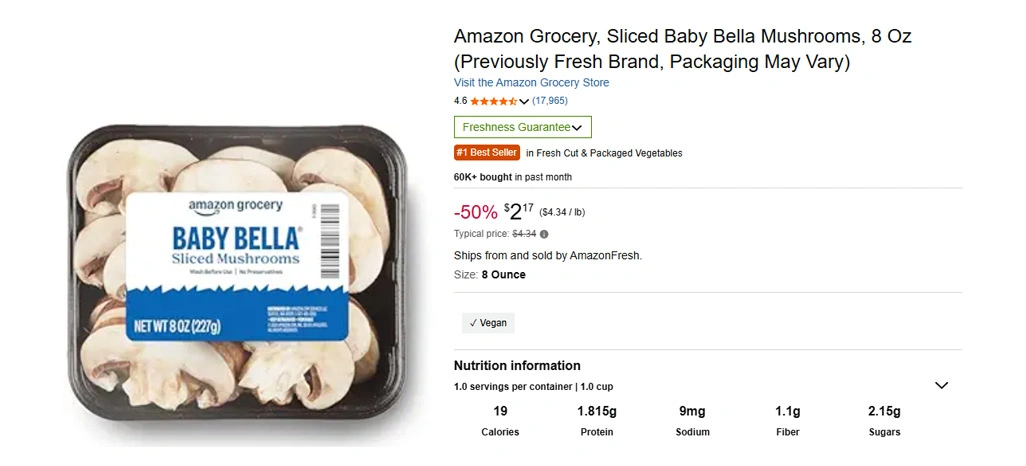Click the crossed-out $4.34 typical price
This screenshot has width=1026, height=466.
pos(524,234)
